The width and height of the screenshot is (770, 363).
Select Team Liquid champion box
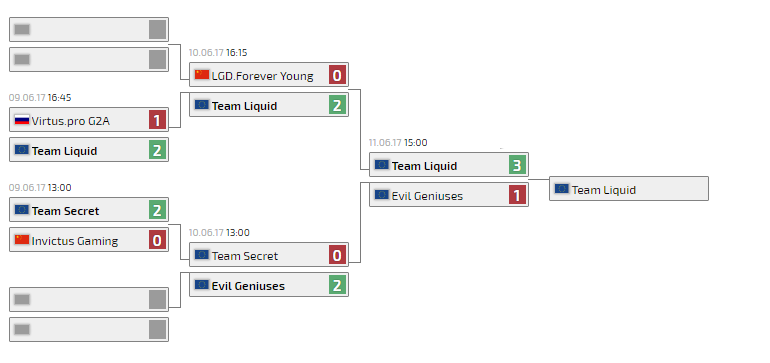tap(629, 189)
